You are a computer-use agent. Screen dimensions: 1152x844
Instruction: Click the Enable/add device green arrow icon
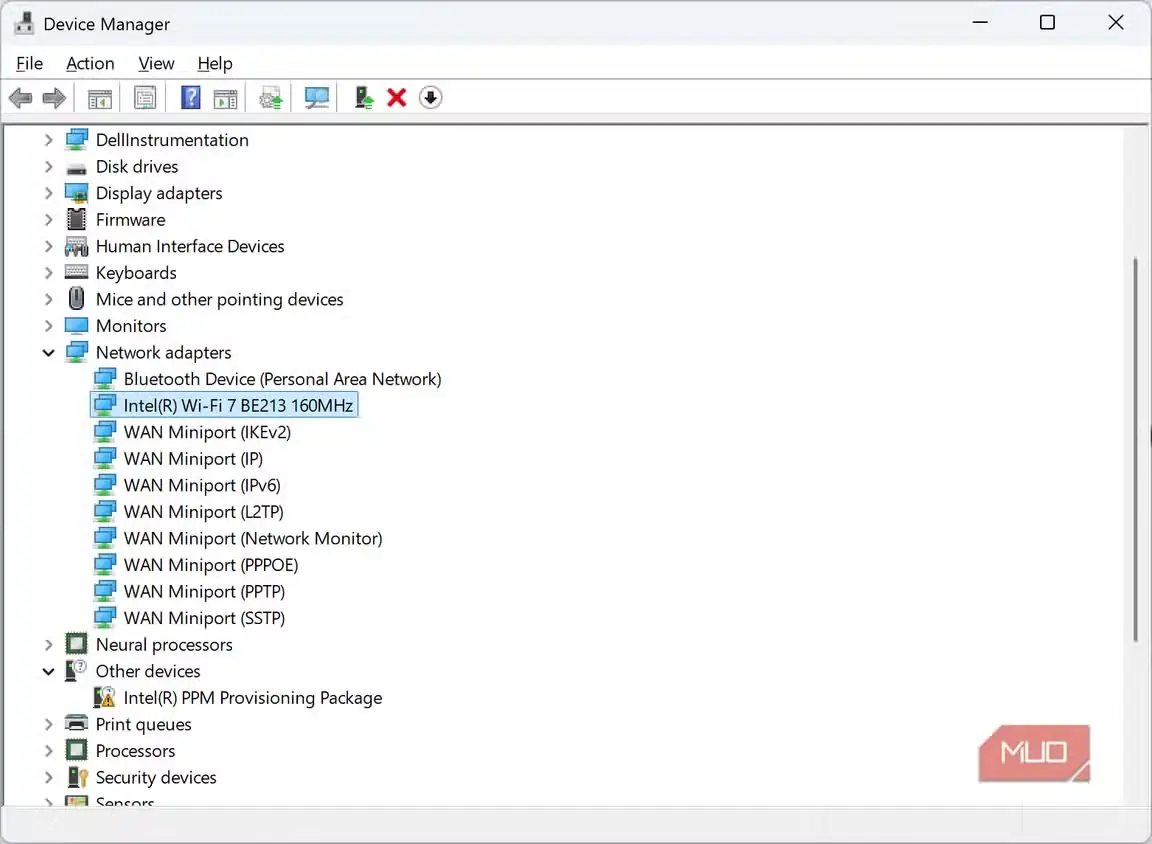tap(363, 98)
